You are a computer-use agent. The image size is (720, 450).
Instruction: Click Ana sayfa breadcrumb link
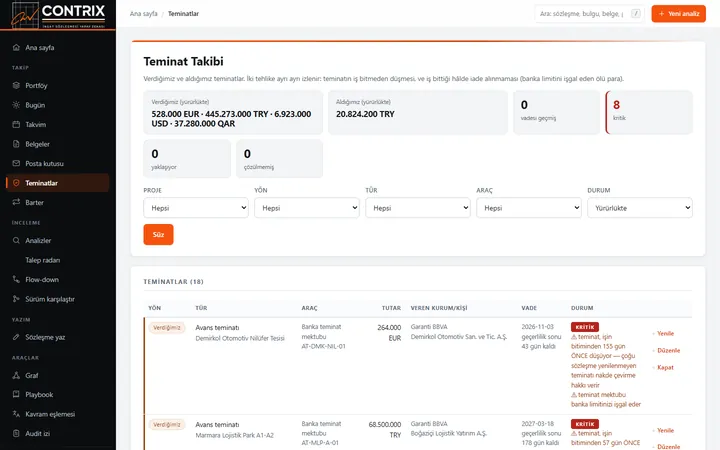click(143, 14)
